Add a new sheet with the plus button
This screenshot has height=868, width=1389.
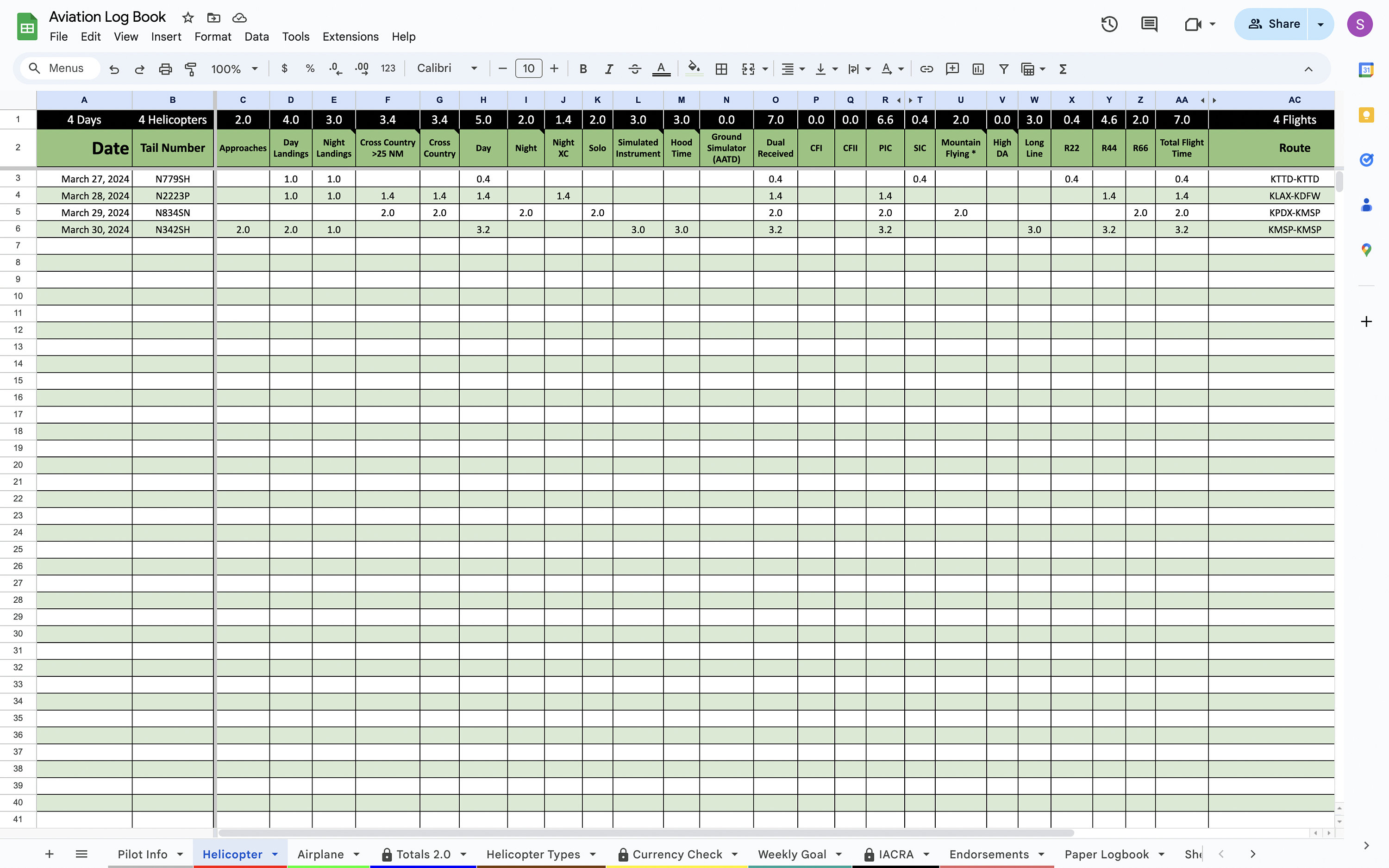coord(50,854)
